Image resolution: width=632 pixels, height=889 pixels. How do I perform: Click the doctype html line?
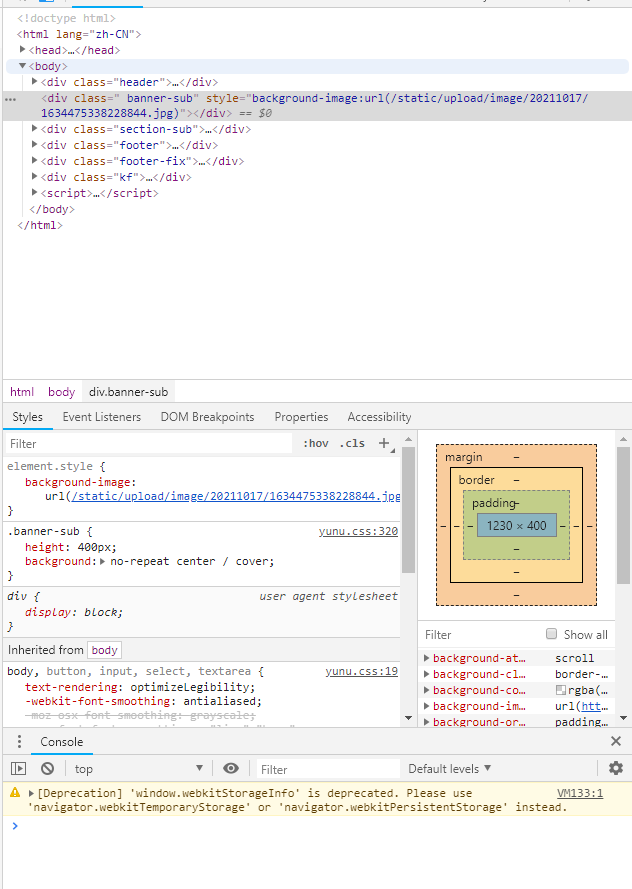click(x=66, y=18)
